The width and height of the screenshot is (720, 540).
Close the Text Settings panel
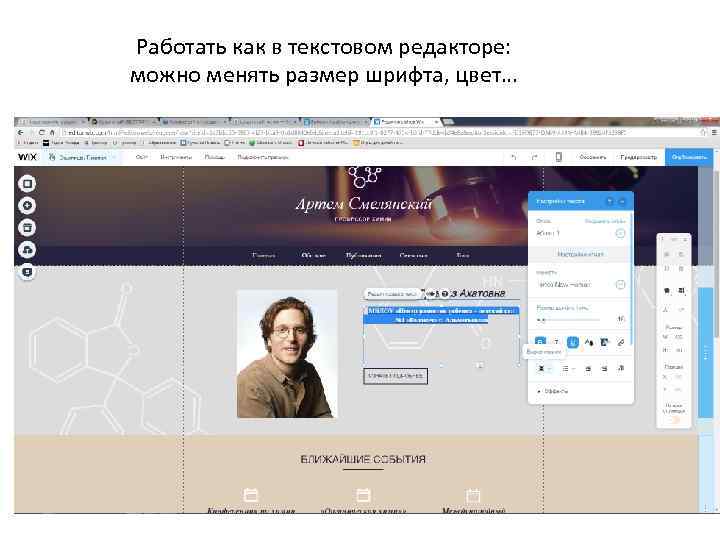pos(623,201)
